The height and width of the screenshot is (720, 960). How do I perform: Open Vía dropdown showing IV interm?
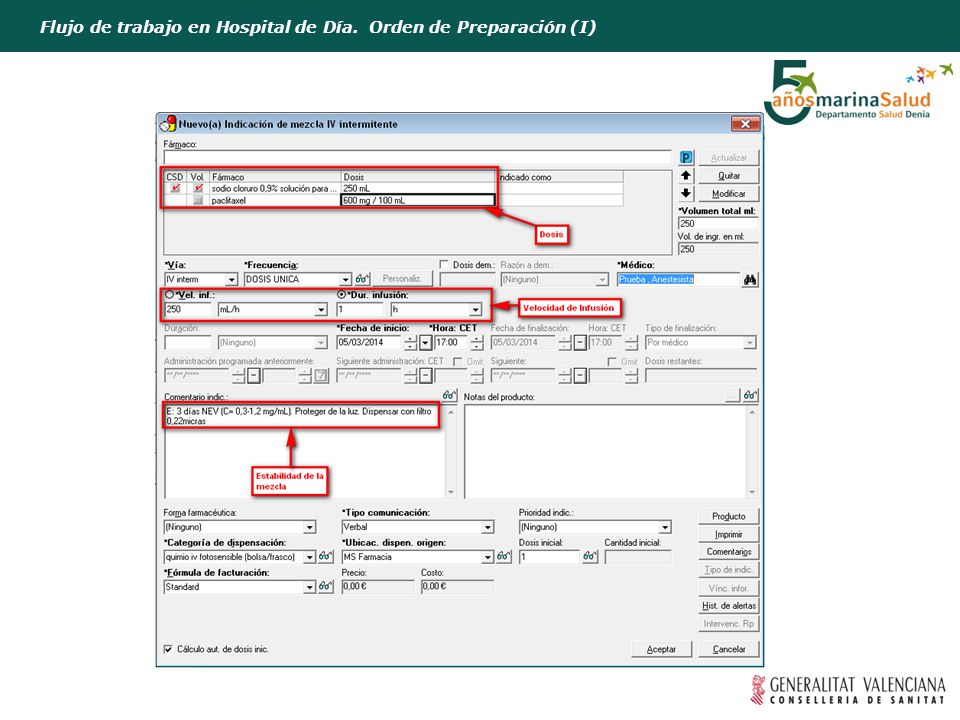[x=231, y=280]
